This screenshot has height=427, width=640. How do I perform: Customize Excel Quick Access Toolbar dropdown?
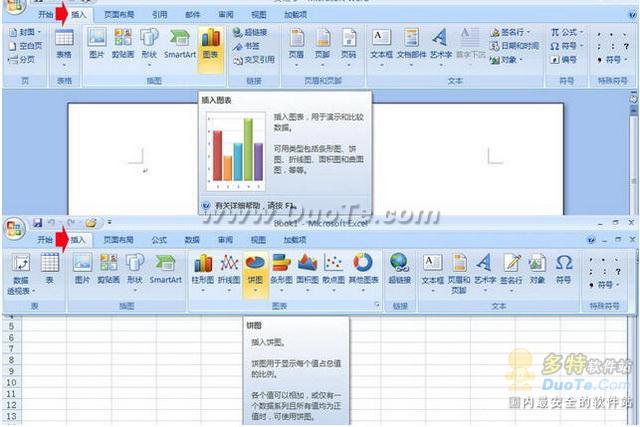pyautogui.click(x=109, y=222)
